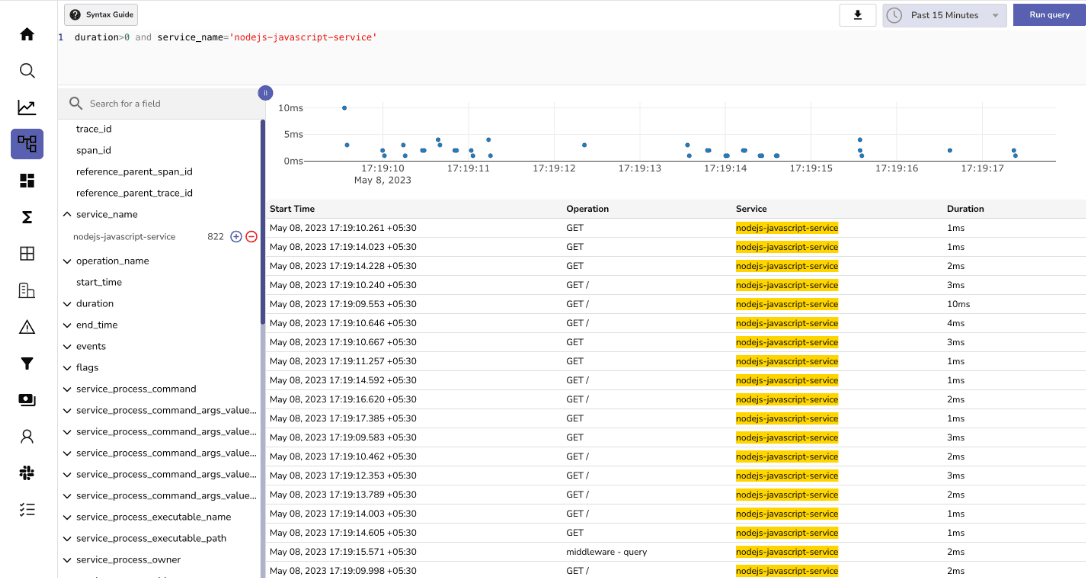
Task: Expand the duration field
Action: tap(67, 304)
